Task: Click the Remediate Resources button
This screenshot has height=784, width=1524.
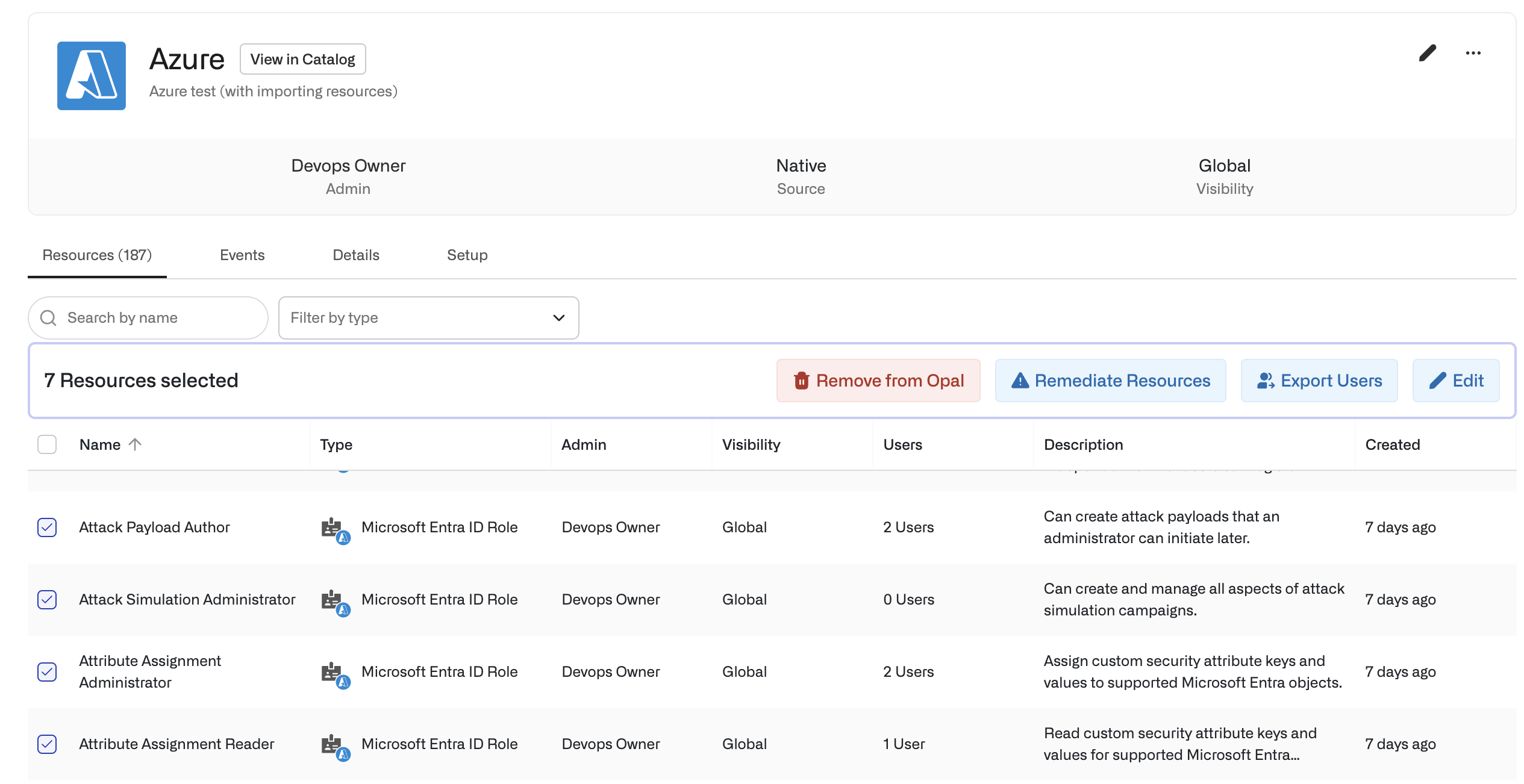Action: tap(1110, 381)
